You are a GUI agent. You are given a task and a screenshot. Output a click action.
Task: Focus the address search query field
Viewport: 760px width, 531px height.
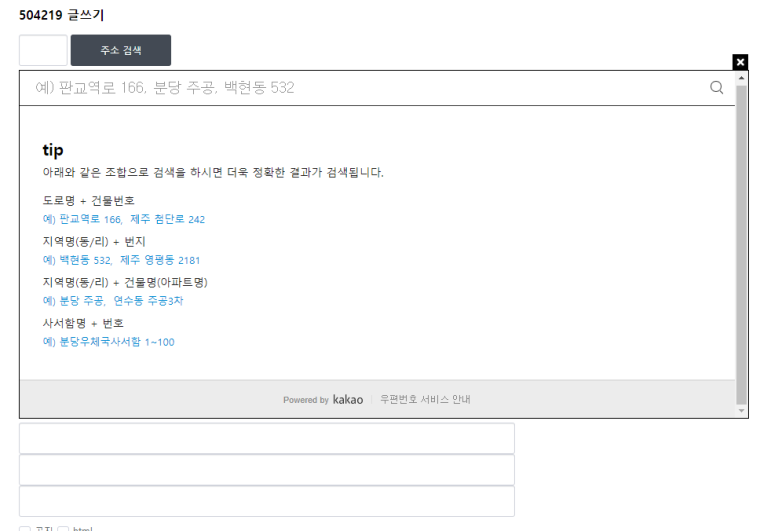coord(364,88)
